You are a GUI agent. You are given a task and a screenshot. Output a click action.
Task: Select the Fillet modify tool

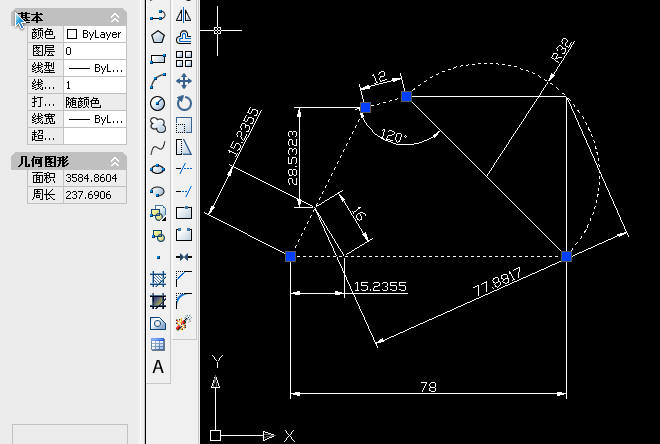184,301
